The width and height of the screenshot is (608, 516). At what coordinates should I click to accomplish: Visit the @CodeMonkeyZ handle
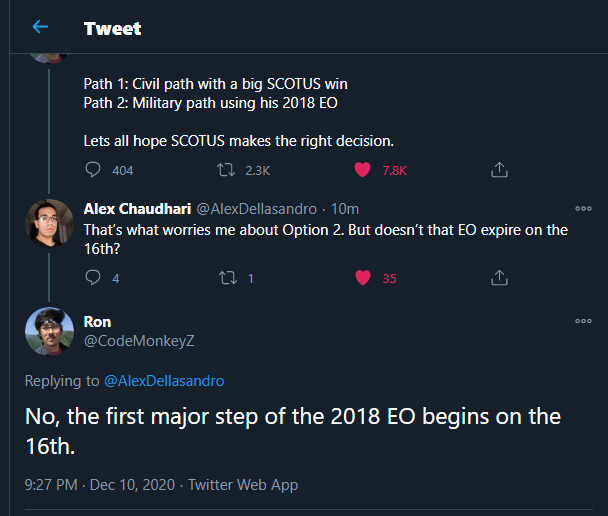click(x=139, y=340)
